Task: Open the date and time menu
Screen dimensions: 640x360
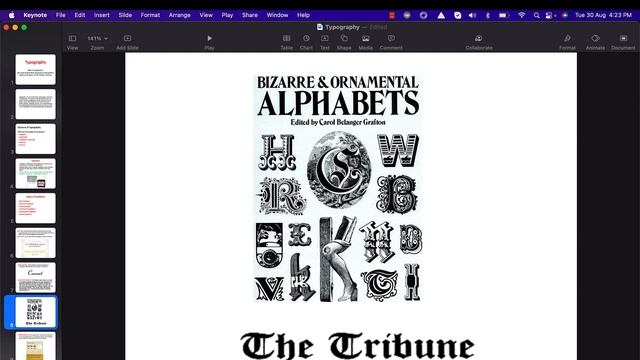Action: 603,15
